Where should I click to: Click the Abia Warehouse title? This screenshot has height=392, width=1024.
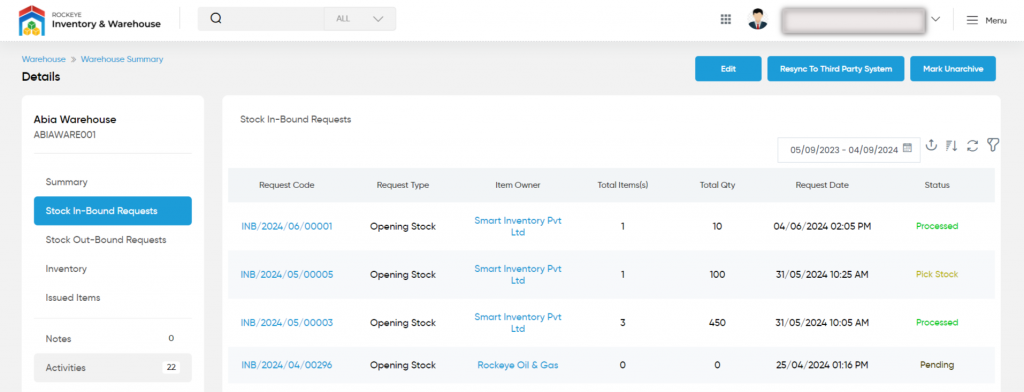click(x=75, y=120)
